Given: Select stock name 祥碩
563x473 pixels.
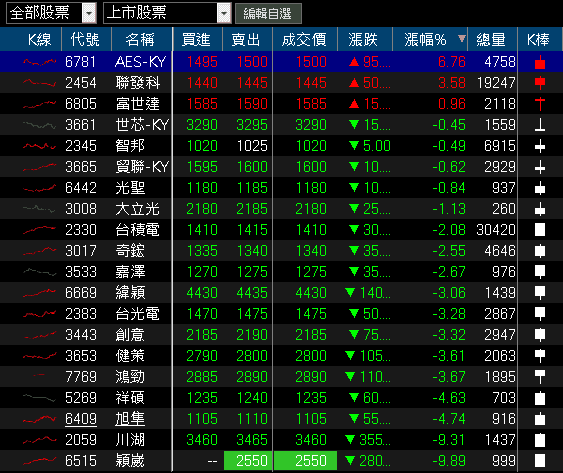Looking at the screenshot, I should [x=130, y=398].
